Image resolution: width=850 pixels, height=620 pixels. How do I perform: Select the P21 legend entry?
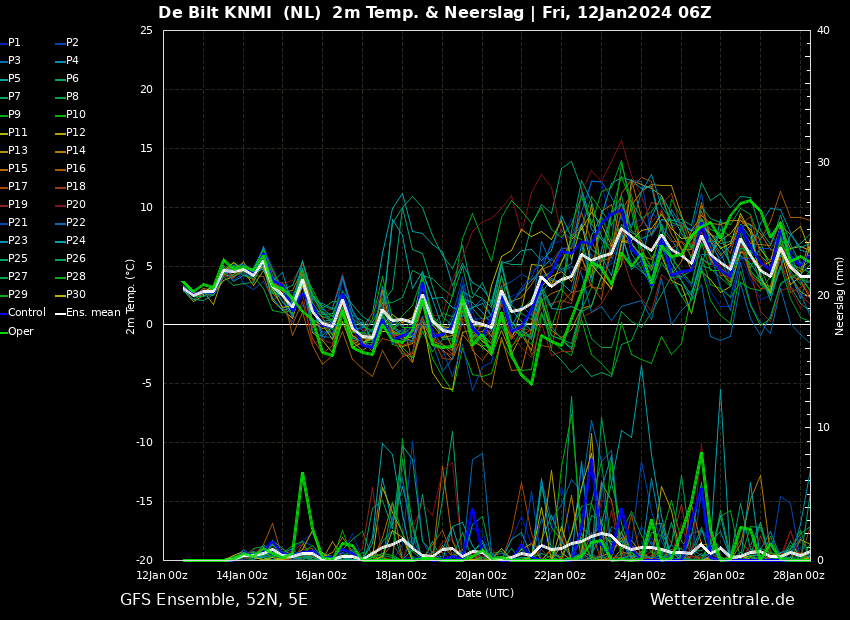14,222
